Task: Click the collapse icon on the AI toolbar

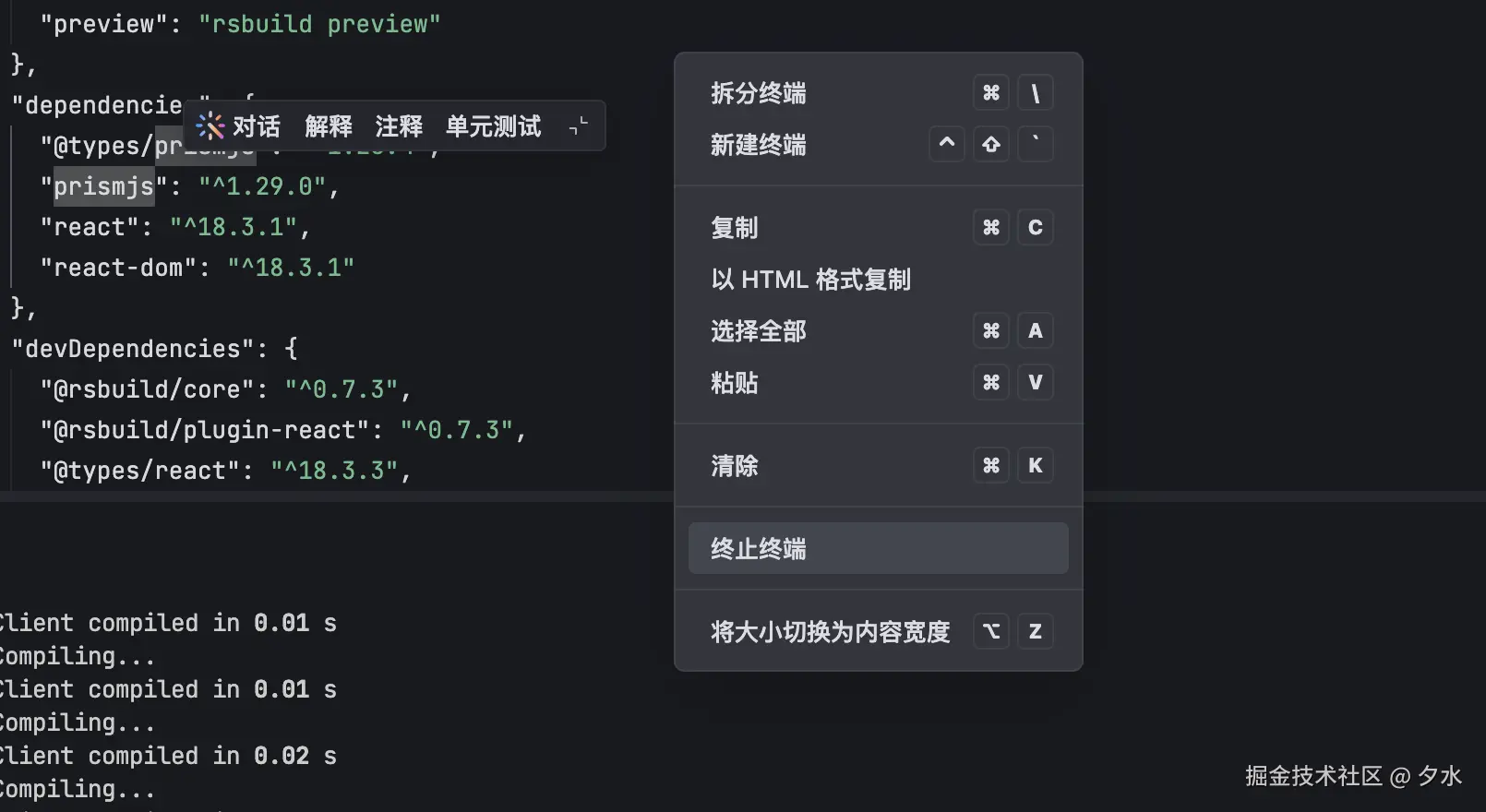Action: (579, 126)
